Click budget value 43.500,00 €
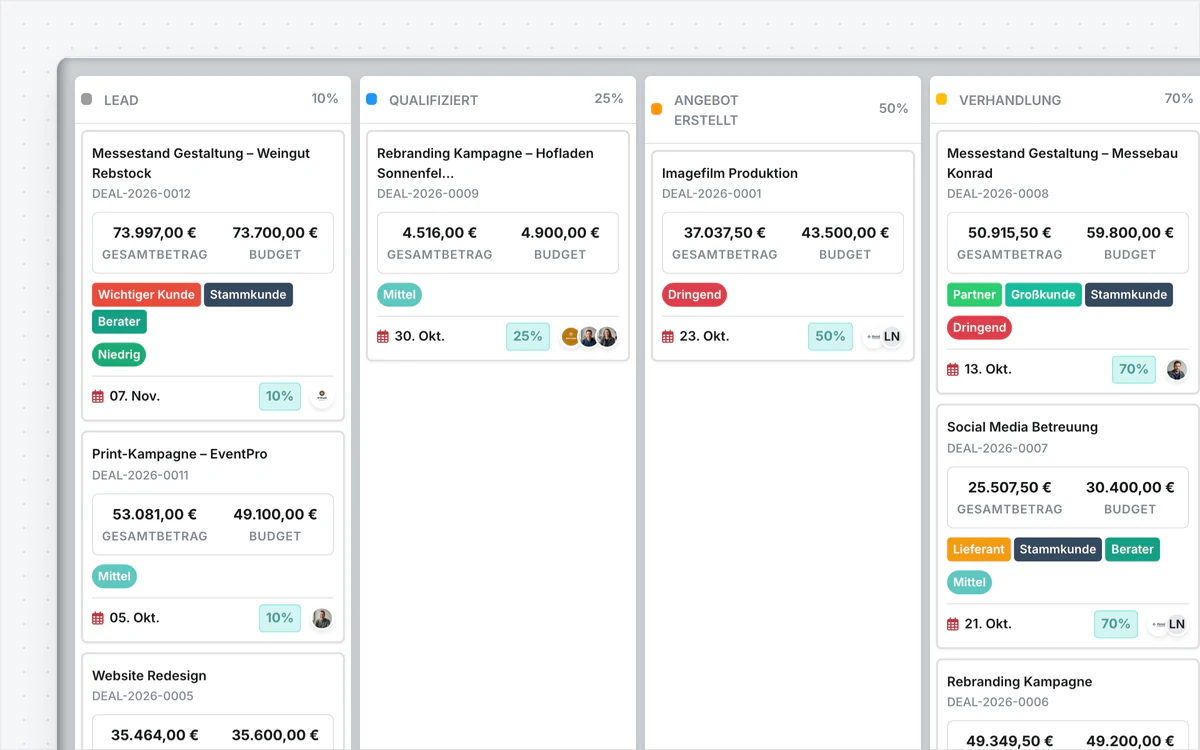The image size is (1200, 750). click(845, 233)
